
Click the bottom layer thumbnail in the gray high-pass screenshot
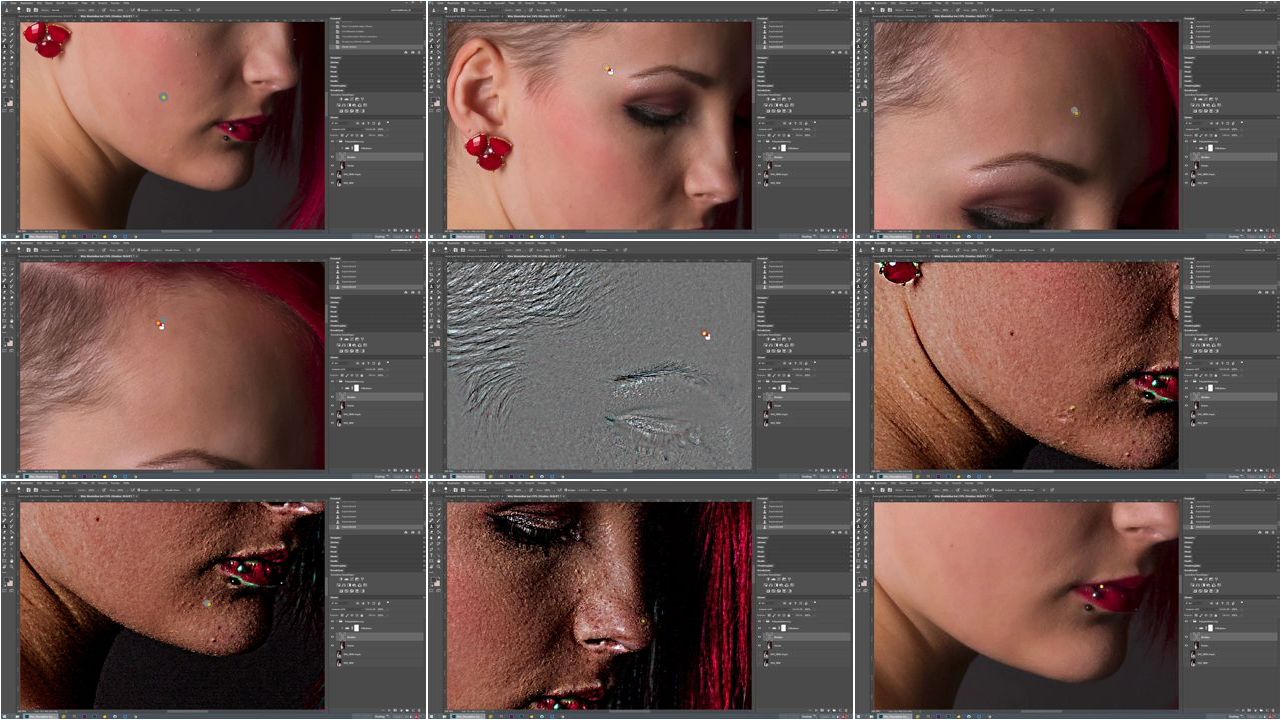(x=766, y=423)
